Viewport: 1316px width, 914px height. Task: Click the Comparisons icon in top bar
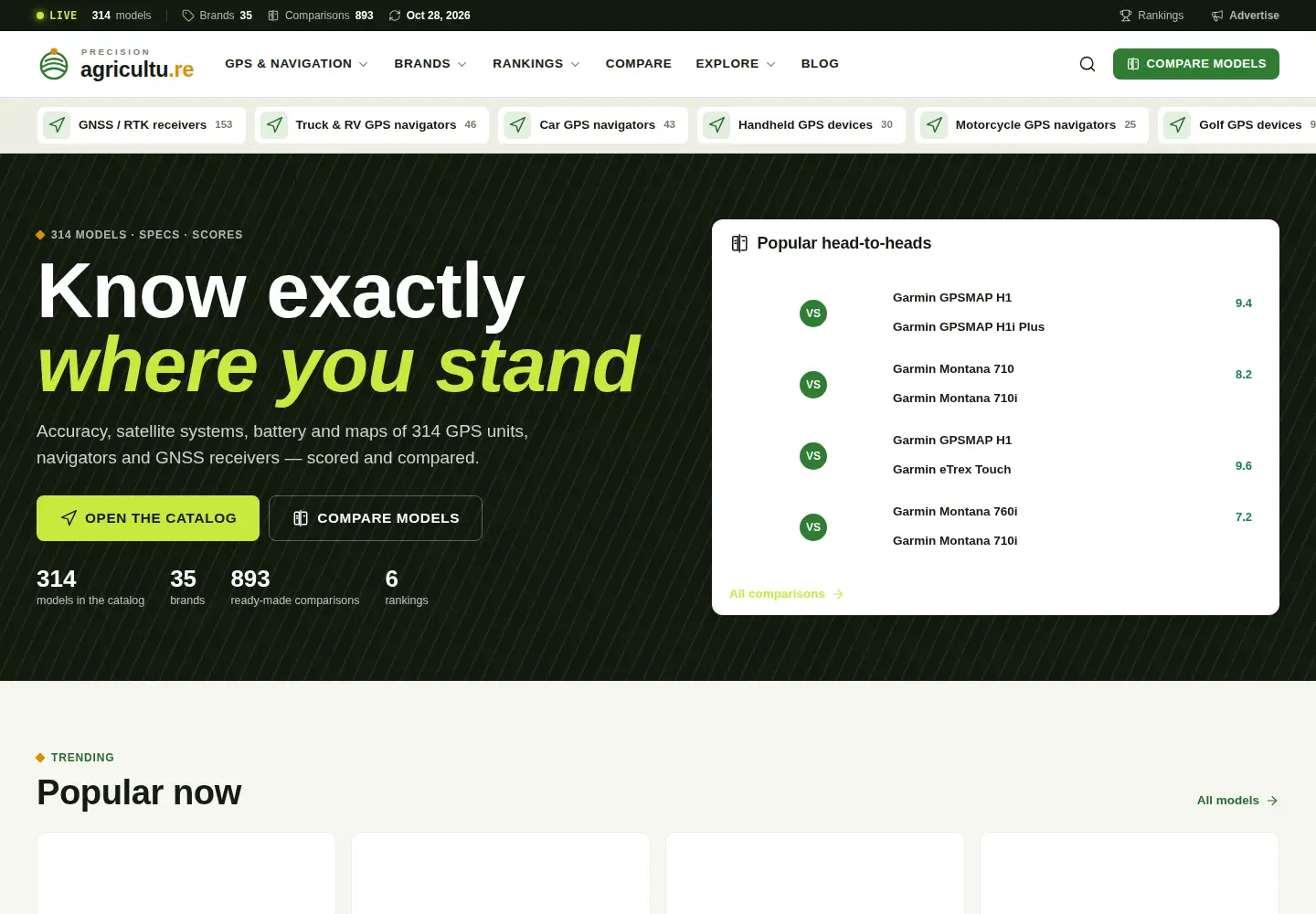(273, 16)
